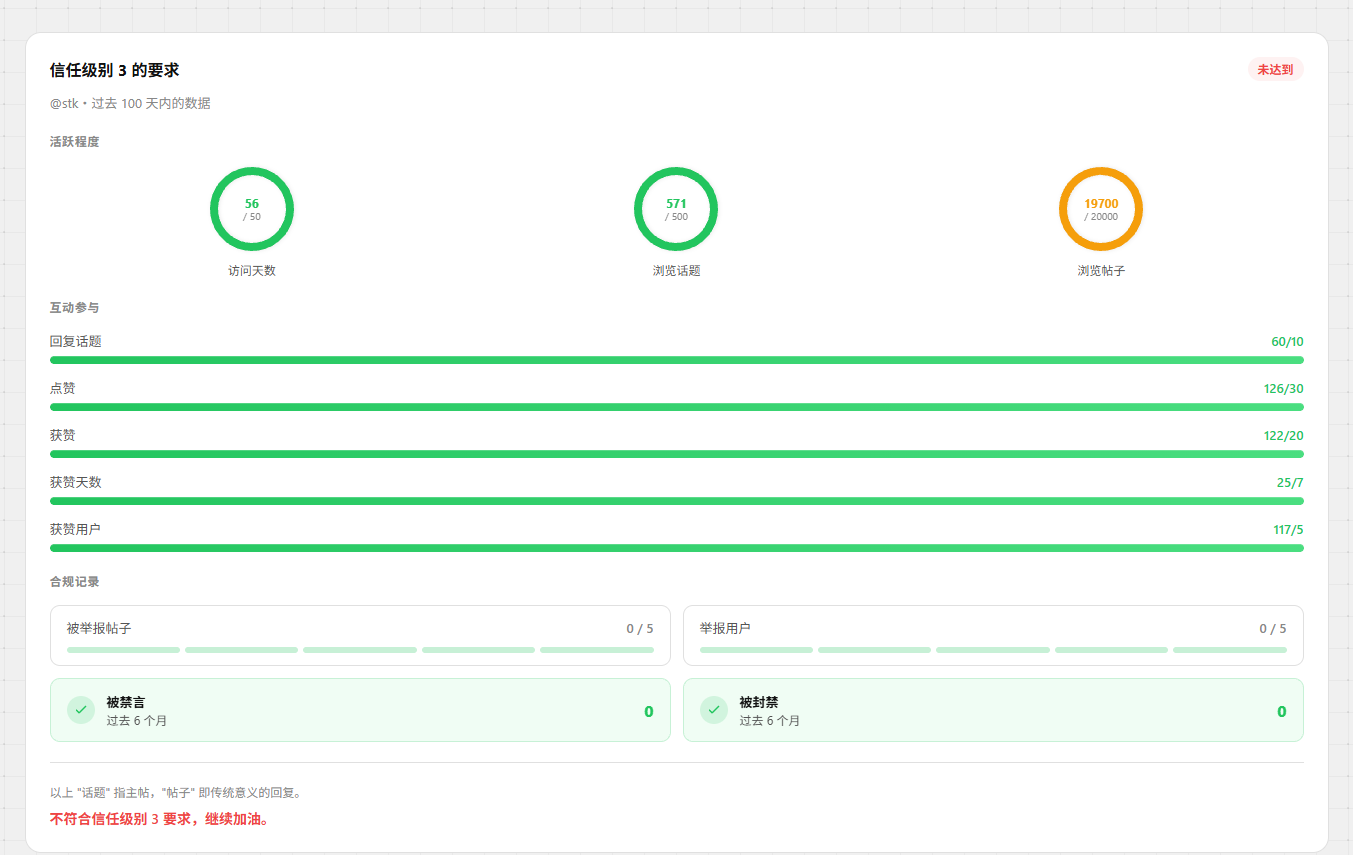Screen dimensions: 1353x855
Task: Click the 未达到 status badge
Action: click(1275, 70)
